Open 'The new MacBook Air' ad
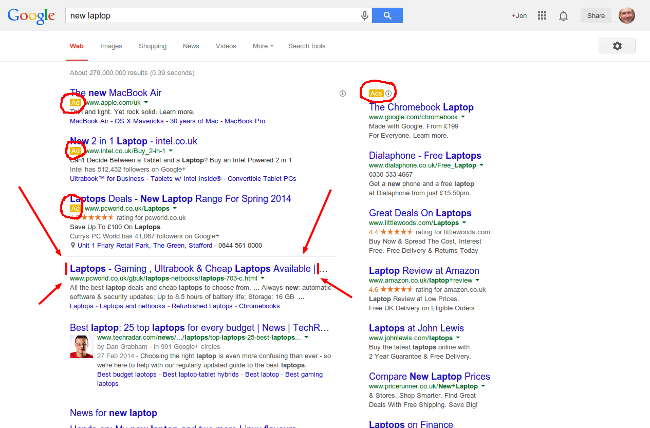The width and height of the screenshot is (650, 428). click(115, 93)
